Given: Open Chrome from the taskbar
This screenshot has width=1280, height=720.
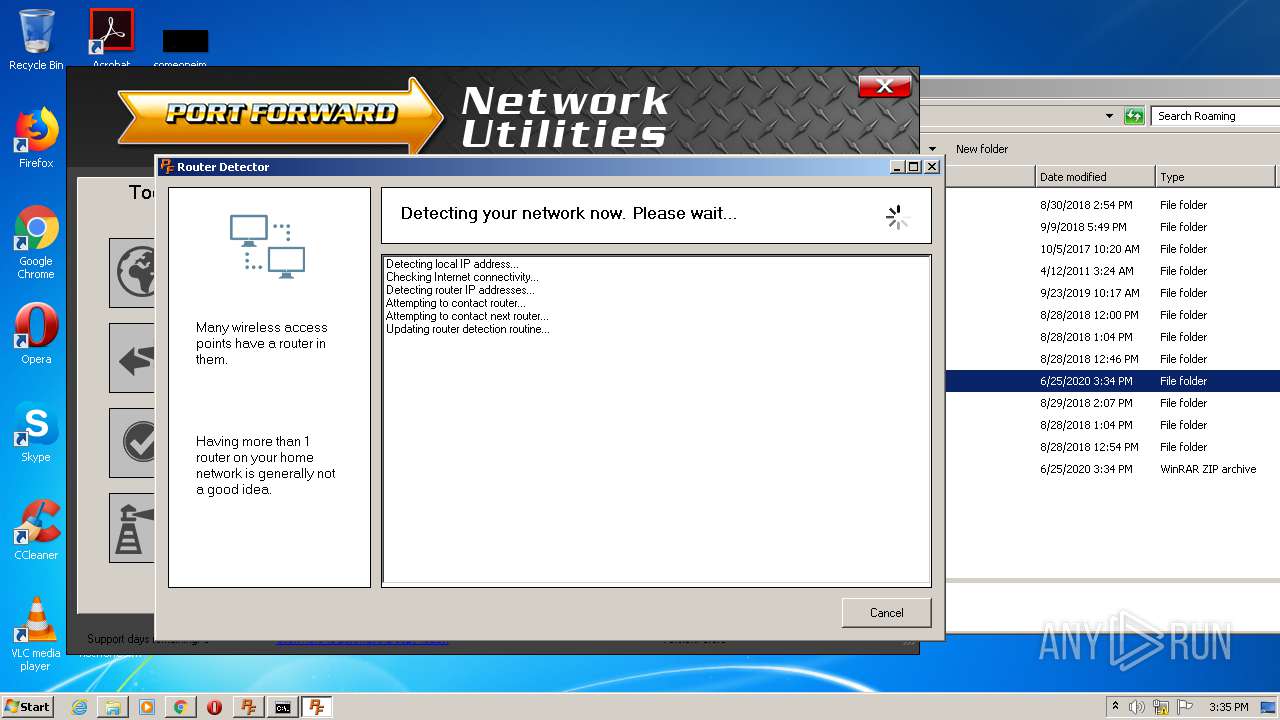Looking at the screenshot, I should point(180,707).
